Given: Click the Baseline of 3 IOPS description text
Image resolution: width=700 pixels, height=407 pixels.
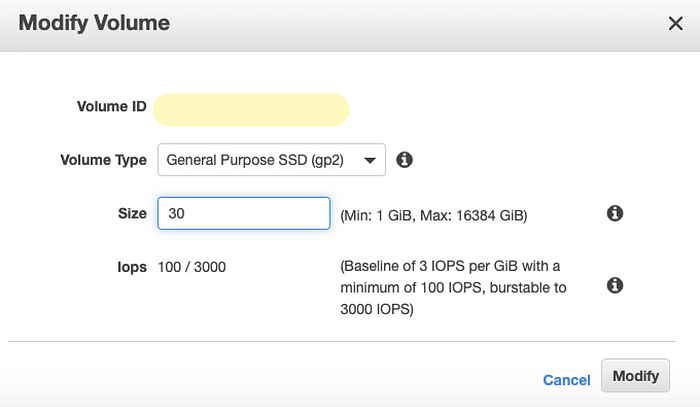Looking at the screenshot, I should tap(453, 287).
